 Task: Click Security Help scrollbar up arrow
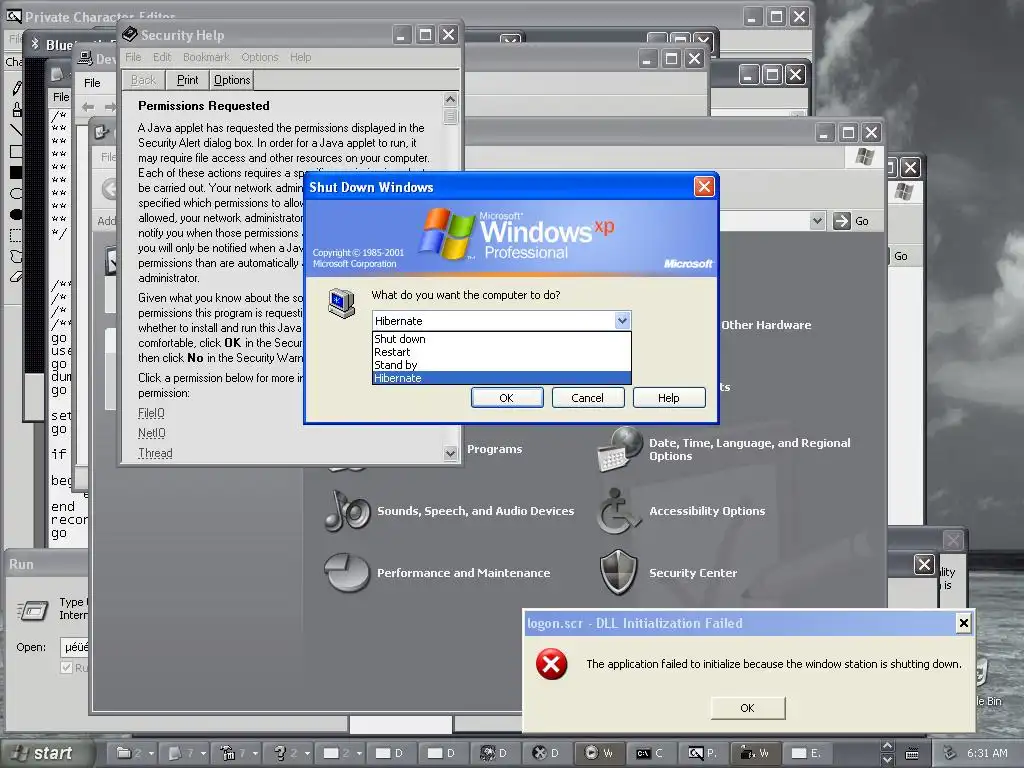pyautogui.click(x=450, y=99)
